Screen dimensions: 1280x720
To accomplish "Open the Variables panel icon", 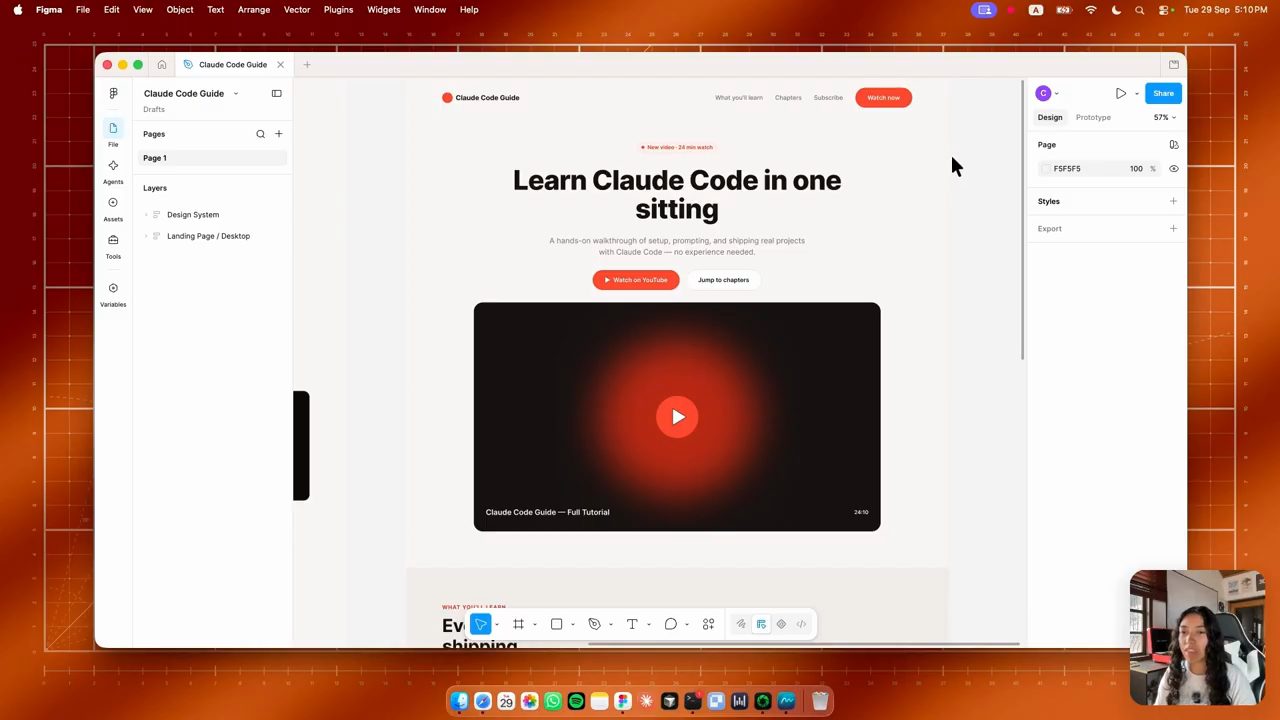I will (113, 288).
